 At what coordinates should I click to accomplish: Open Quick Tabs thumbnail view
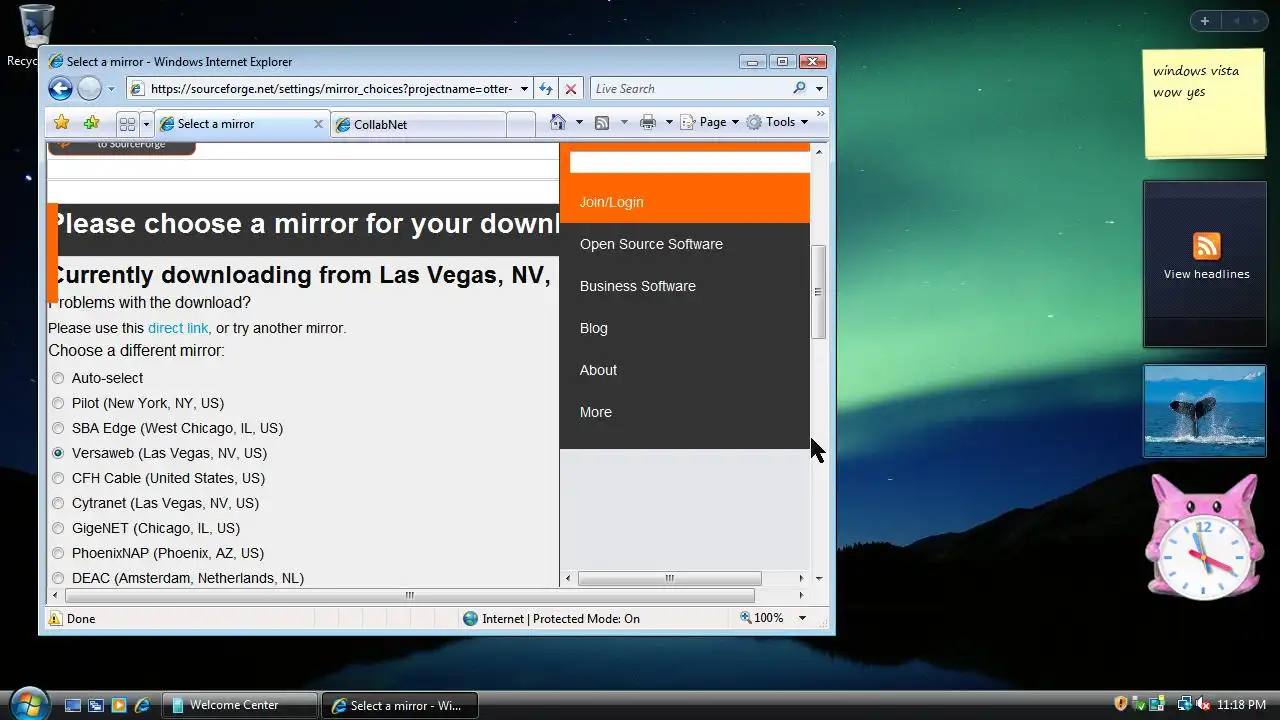click(x=127, y=124)
